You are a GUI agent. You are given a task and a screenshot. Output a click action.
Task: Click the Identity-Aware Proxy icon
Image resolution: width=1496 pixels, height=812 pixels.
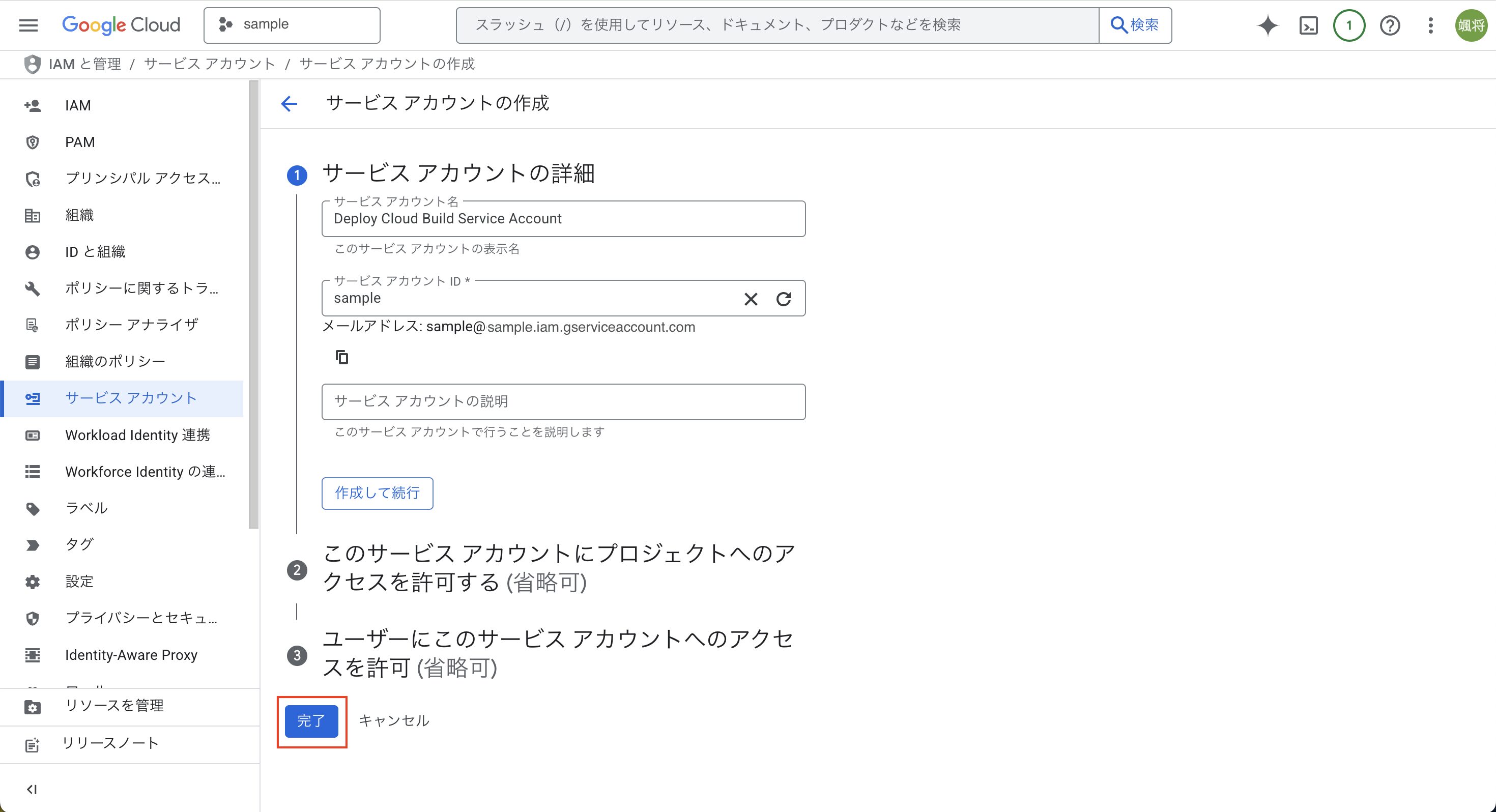(33, 655)
